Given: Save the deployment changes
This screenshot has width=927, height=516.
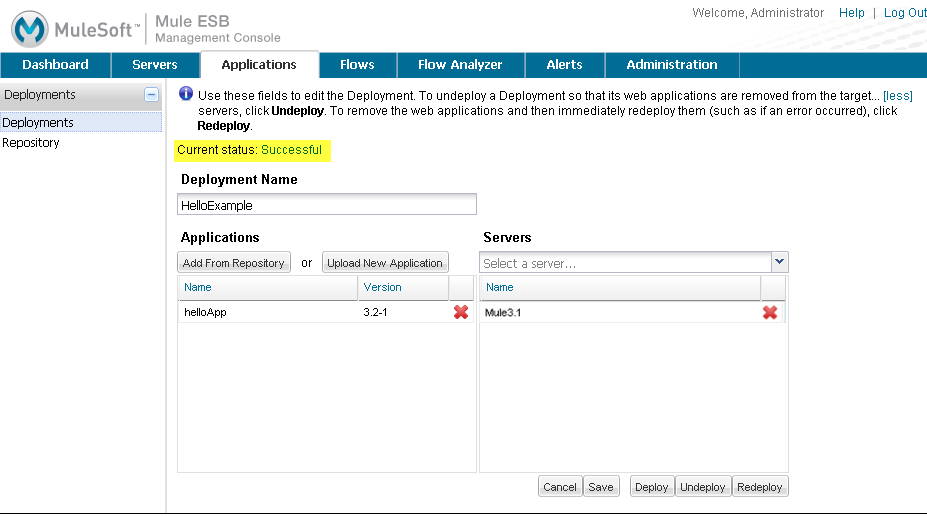Looking at the screenshot, I should (601, 487).
